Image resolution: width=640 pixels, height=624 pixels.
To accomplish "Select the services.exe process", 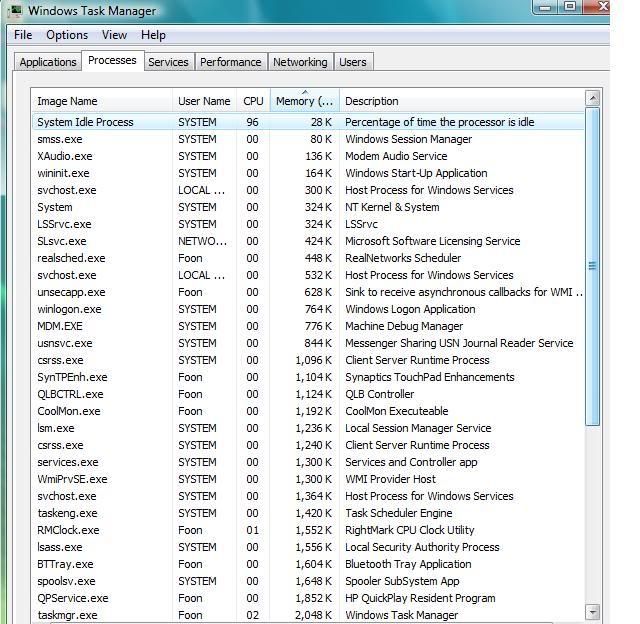I will 308,462.
